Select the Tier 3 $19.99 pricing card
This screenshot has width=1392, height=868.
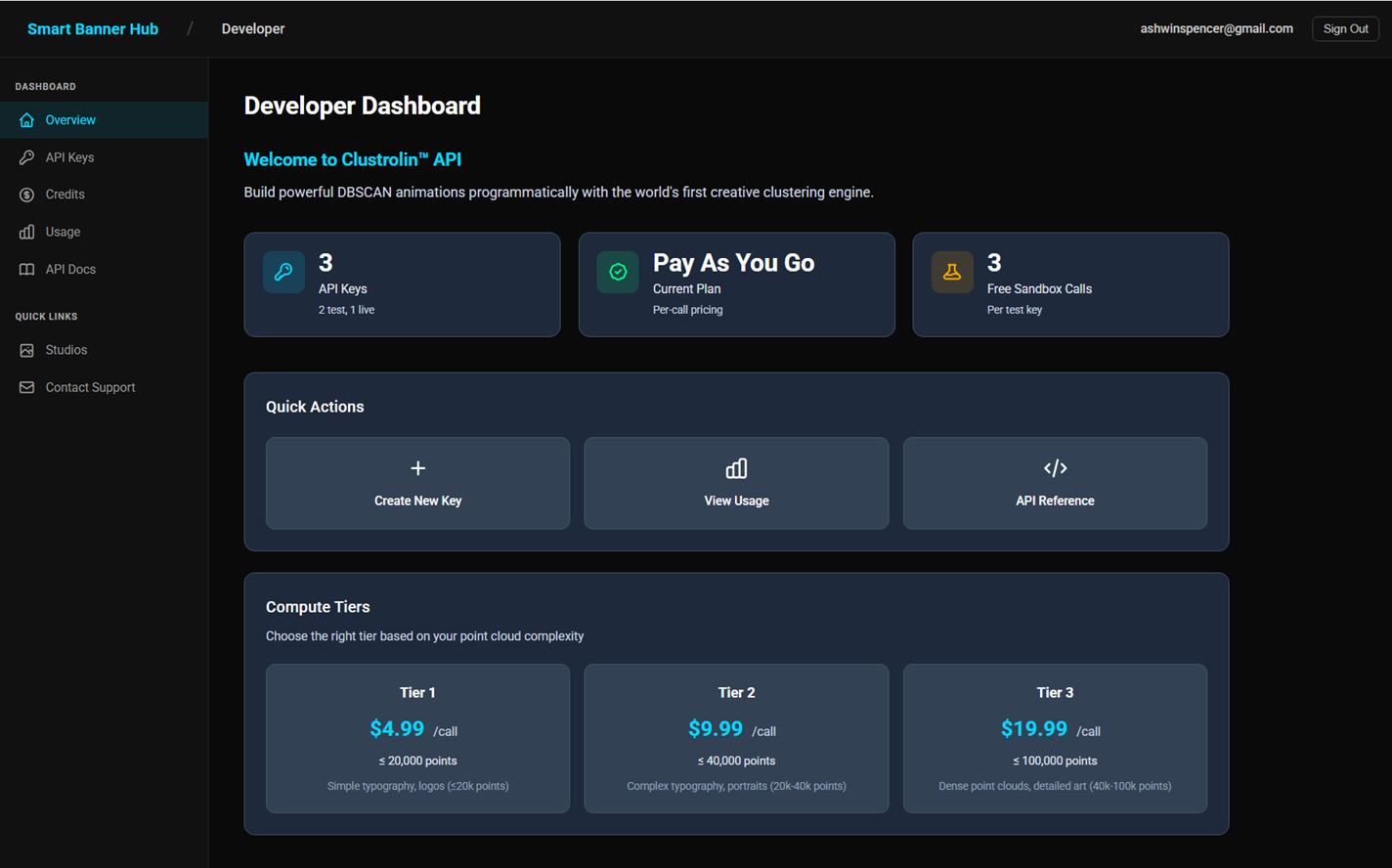(1055, 738)
